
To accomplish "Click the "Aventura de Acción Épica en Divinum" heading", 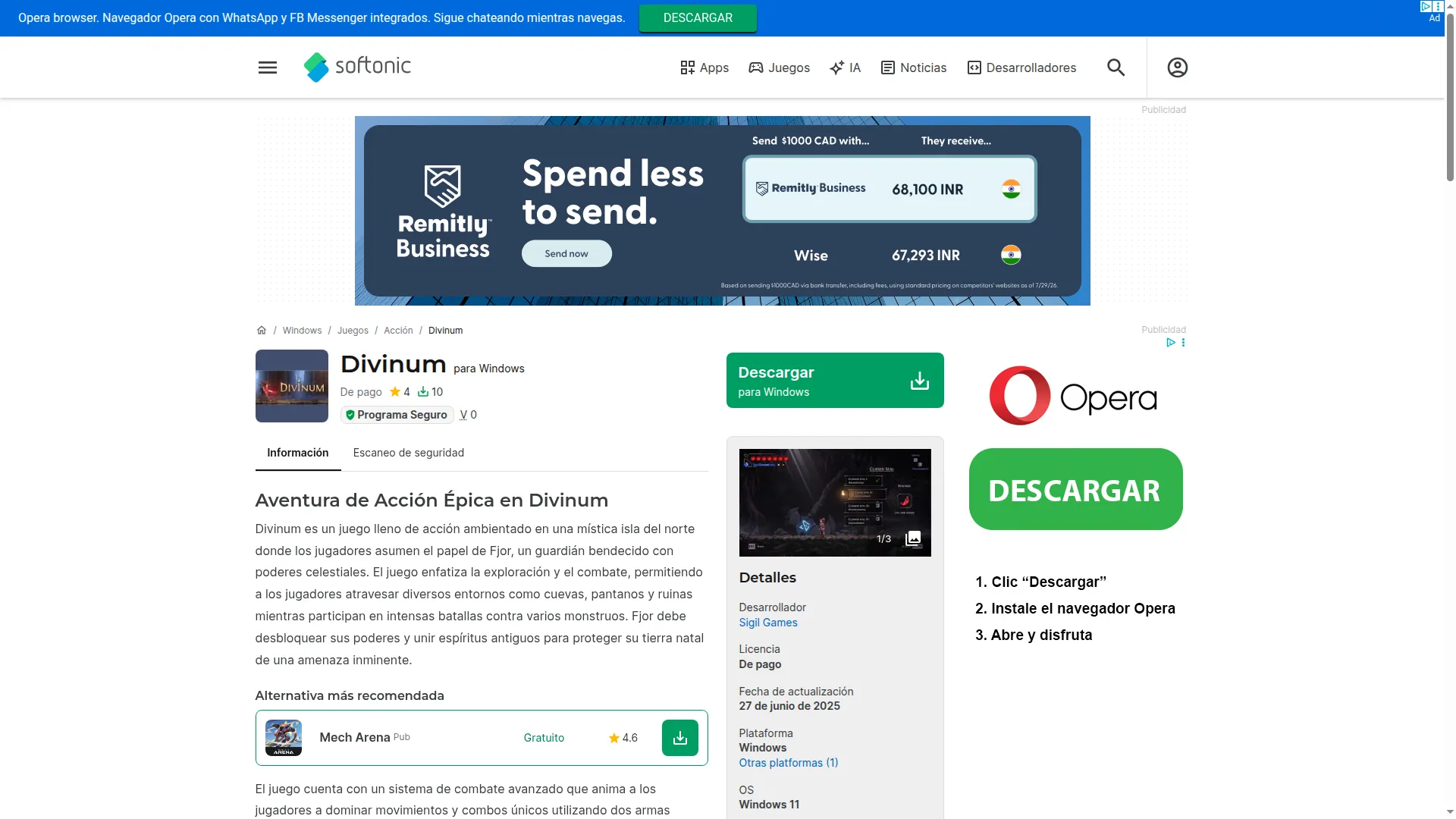I will [x=431, y=500].
